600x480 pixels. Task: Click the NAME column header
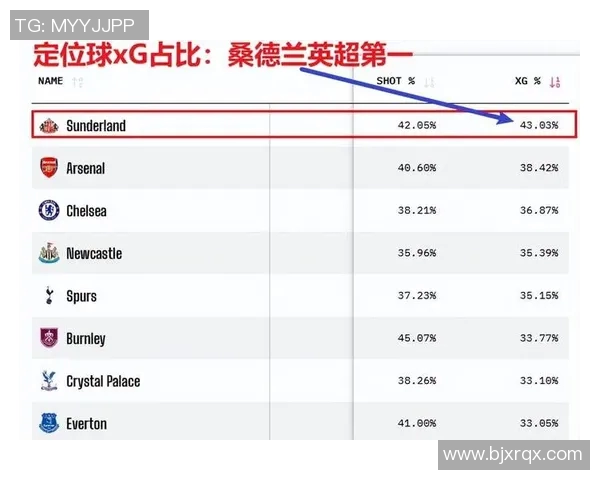coord(51,81)
